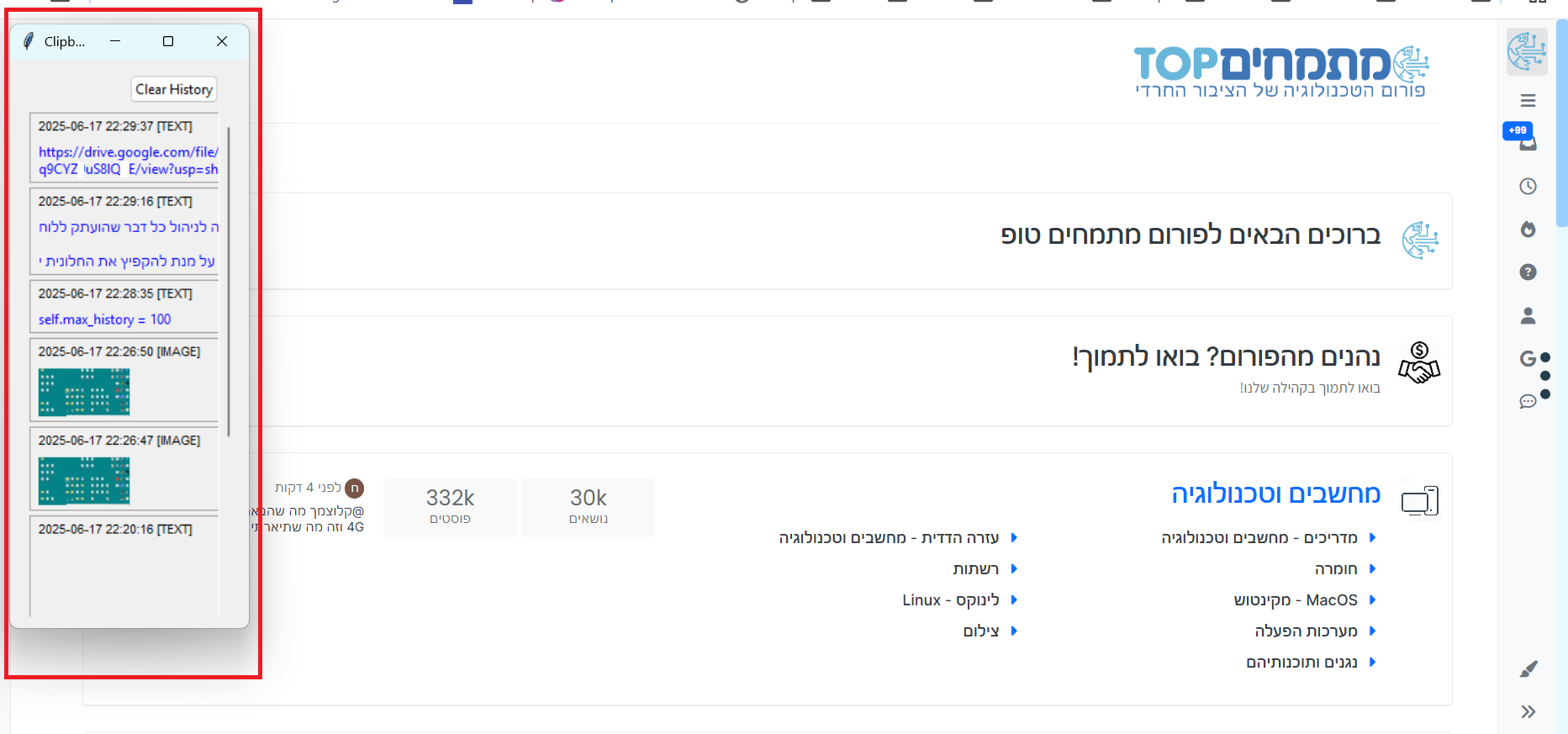
Task: Select the self.max_history = 100 clipboard entry
Action: click(x=105, y=319)
